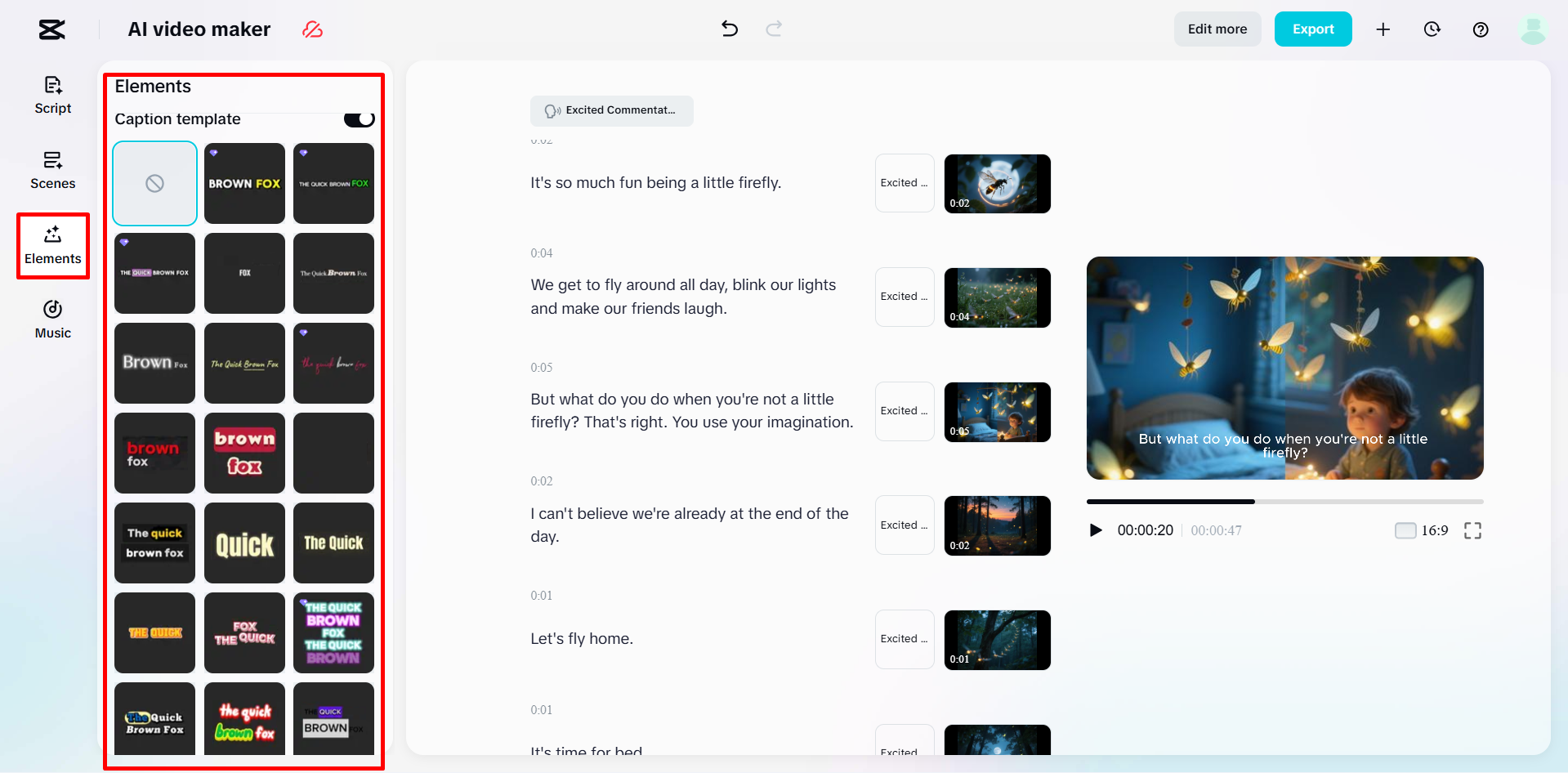1568x773 pixels.
Task: Pick the condensed yellow The Quick template
Action: pos(333,543)
